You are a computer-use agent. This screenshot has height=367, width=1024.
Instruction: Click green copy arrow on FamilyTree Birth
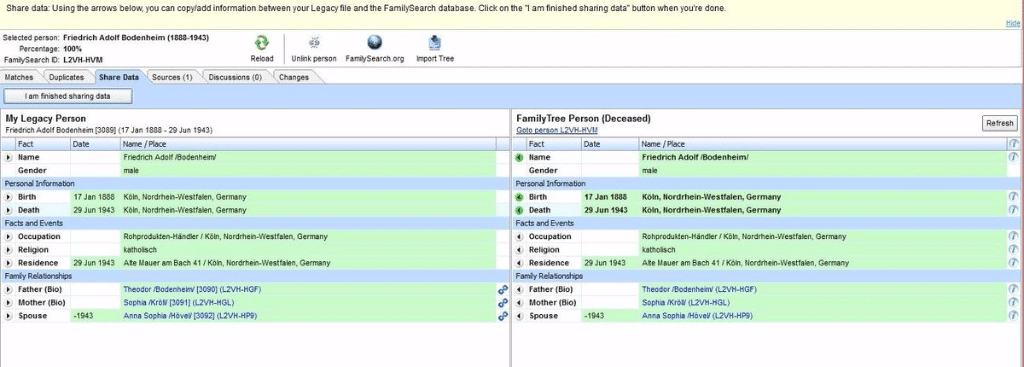[x=519, y=197]
